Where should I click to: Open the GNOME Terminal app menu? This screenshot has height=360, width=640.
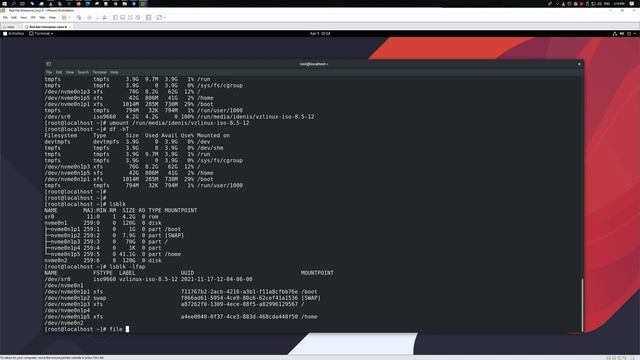[41, 33]
